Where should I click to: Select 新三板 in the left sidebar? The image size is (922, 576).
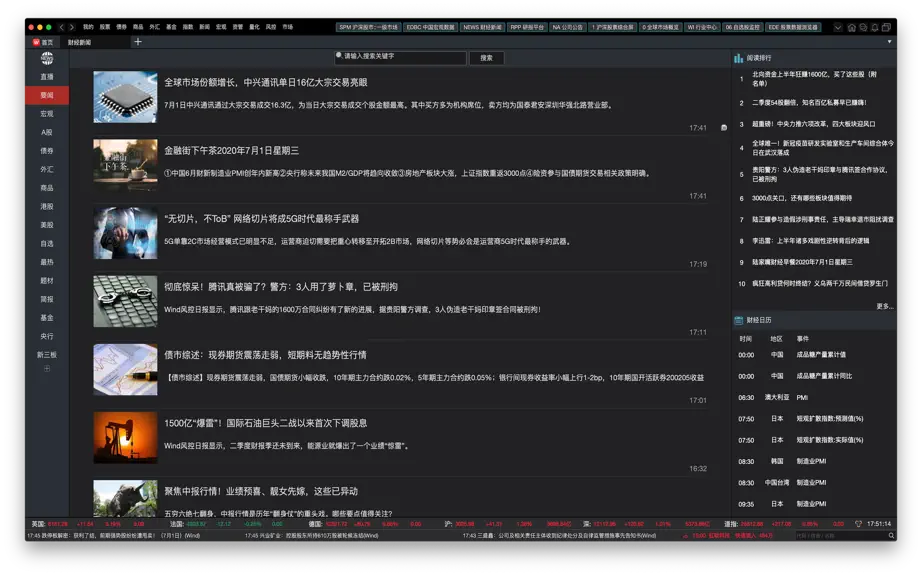pos(47,355)
